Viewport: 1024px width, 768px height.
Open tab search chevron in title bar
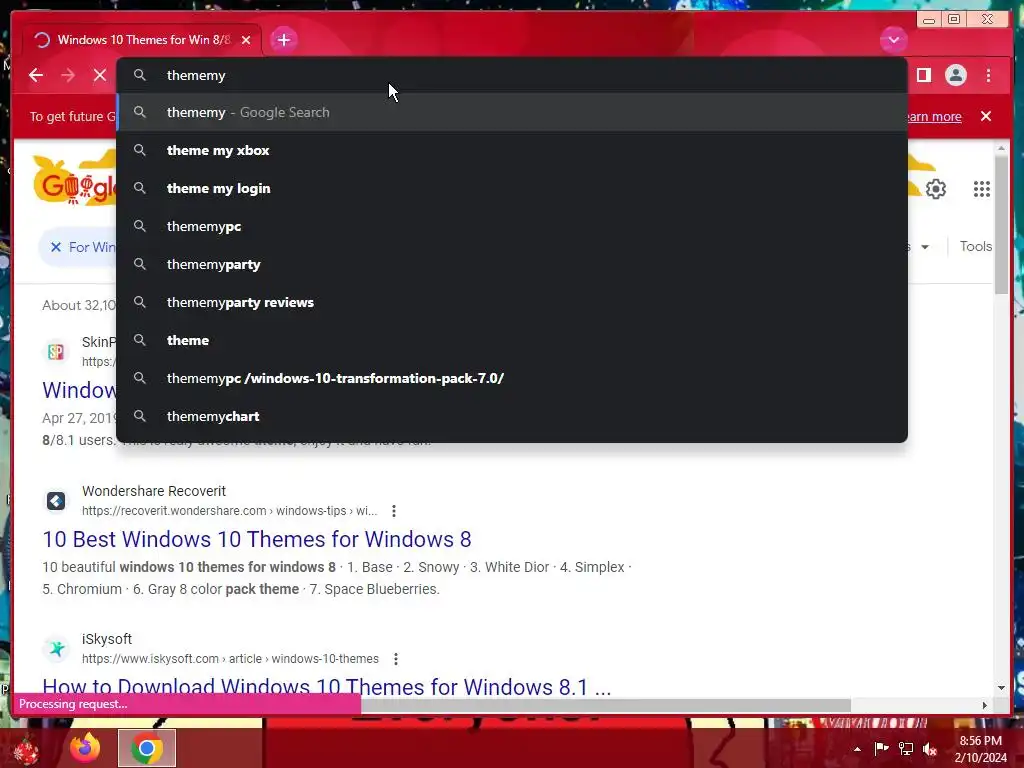(x=893, y=40)
